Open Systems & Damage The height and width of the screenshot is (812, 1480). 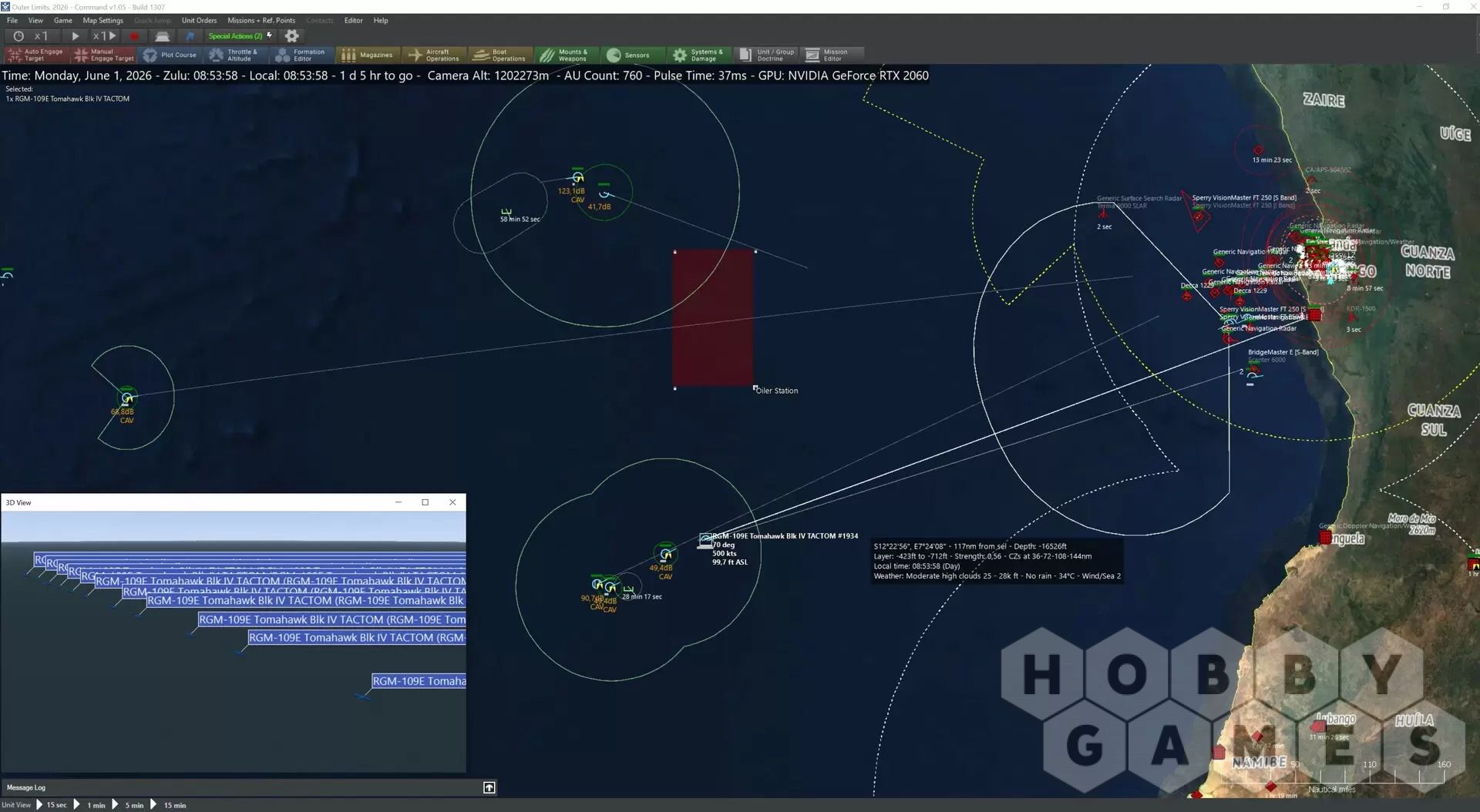698,55
